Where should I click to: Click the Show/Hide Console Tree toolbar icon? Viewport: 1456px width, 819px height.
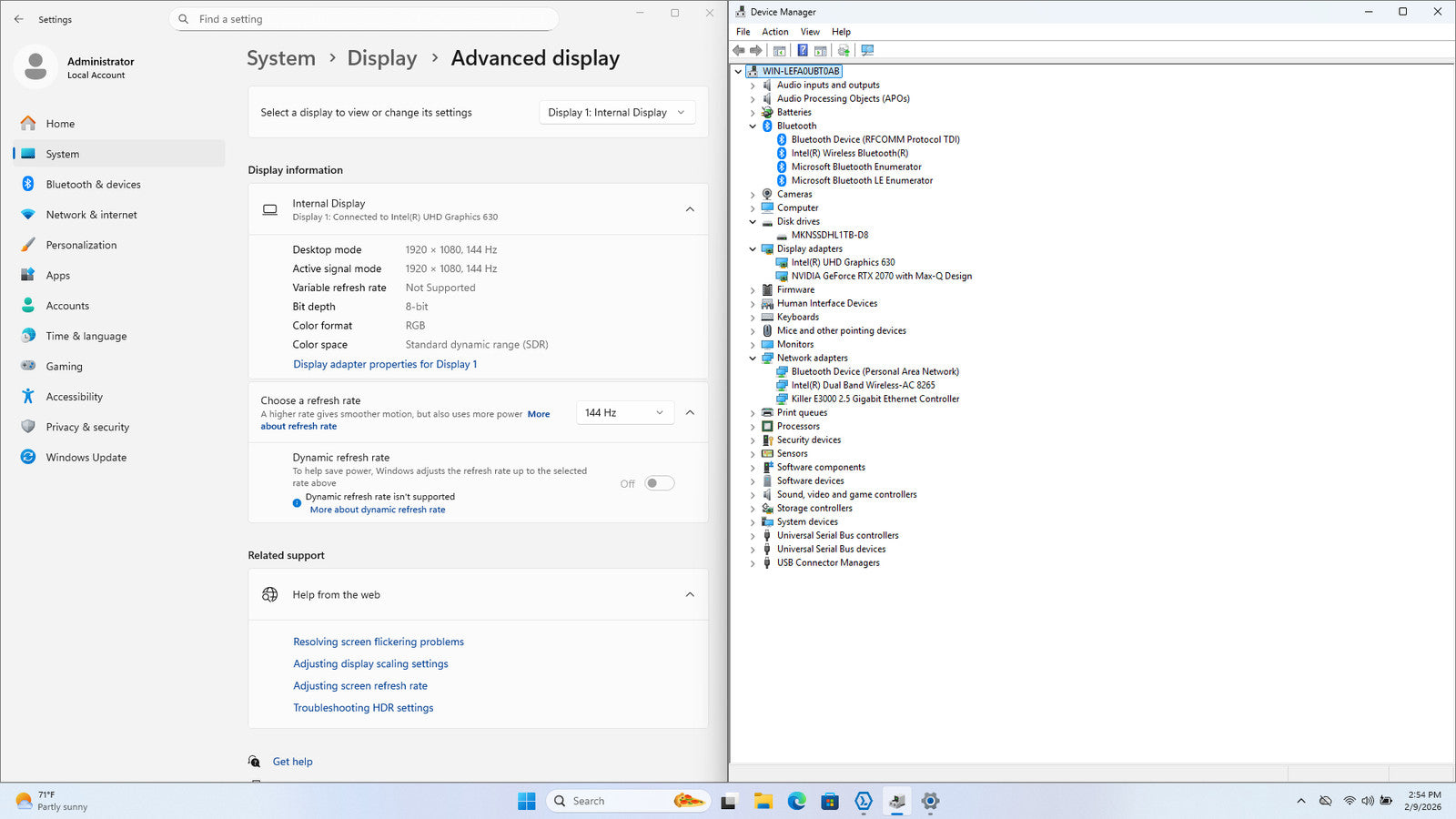(x=779, y=51)
